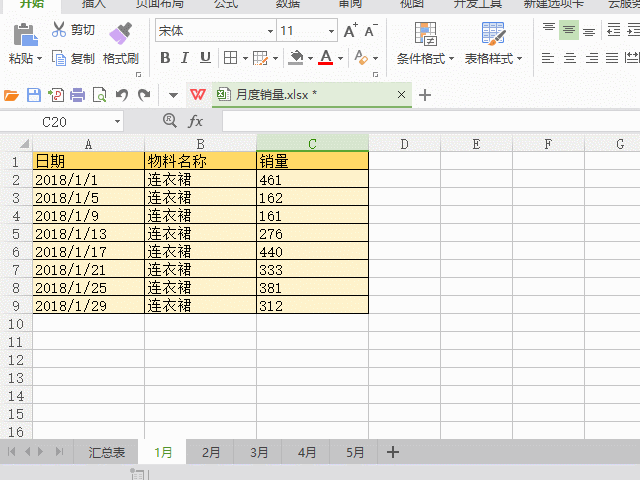Toggle Italic formatting

point(186,58)
